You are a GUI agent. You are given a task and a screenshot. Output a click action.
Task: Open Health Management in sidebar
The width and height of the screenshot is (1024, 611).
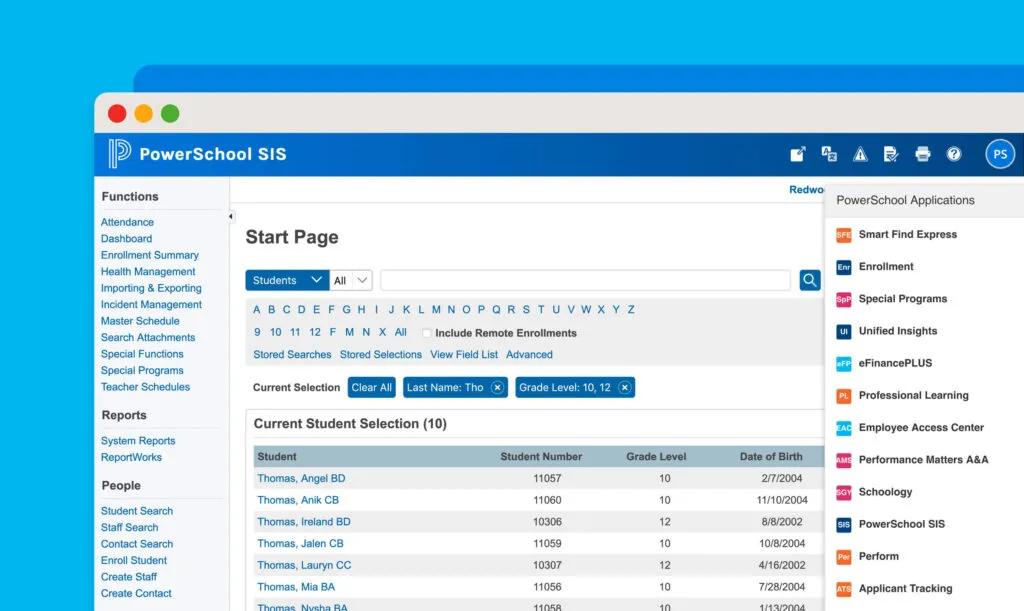tap(148, 272)
